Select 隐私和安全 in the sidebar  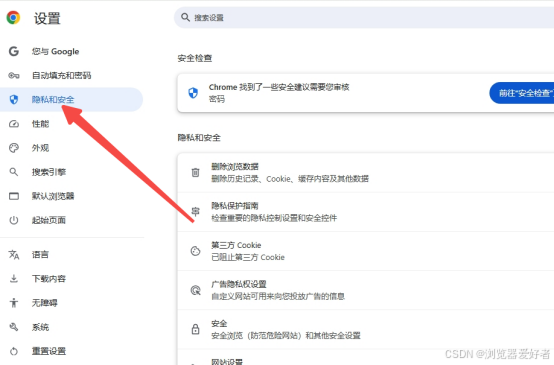click(71, 100)
